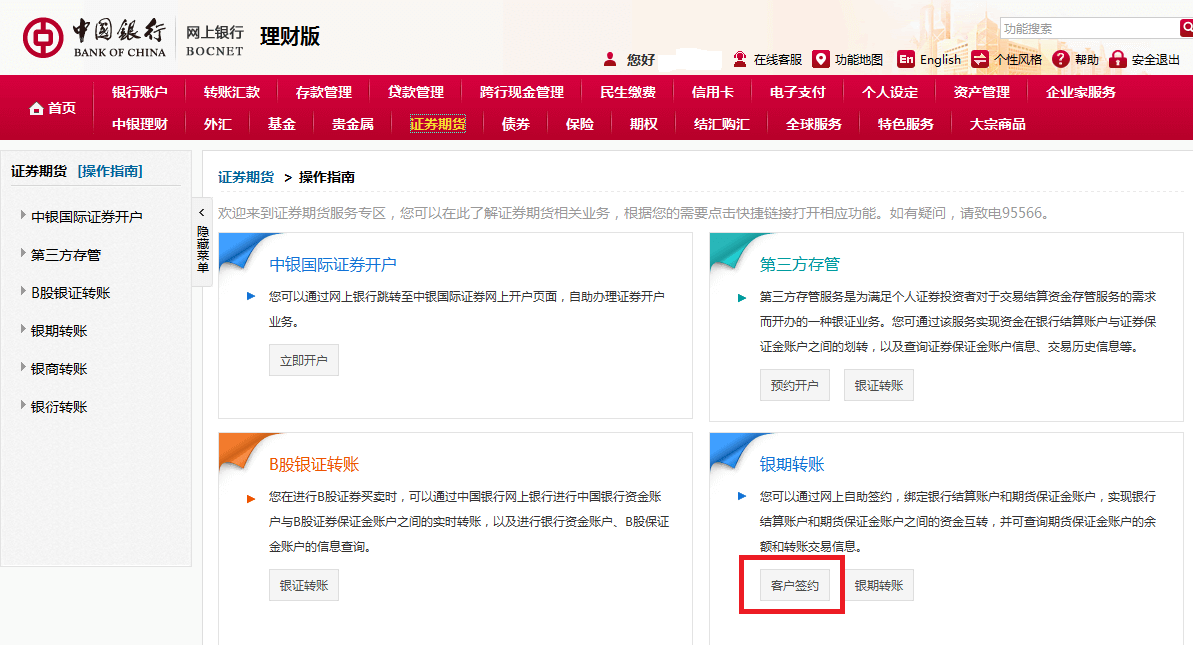Image resolution: width=1193 pixels, height=645 pixels.
Task: Open the 存款管理 menu
Action: point(323,92)
